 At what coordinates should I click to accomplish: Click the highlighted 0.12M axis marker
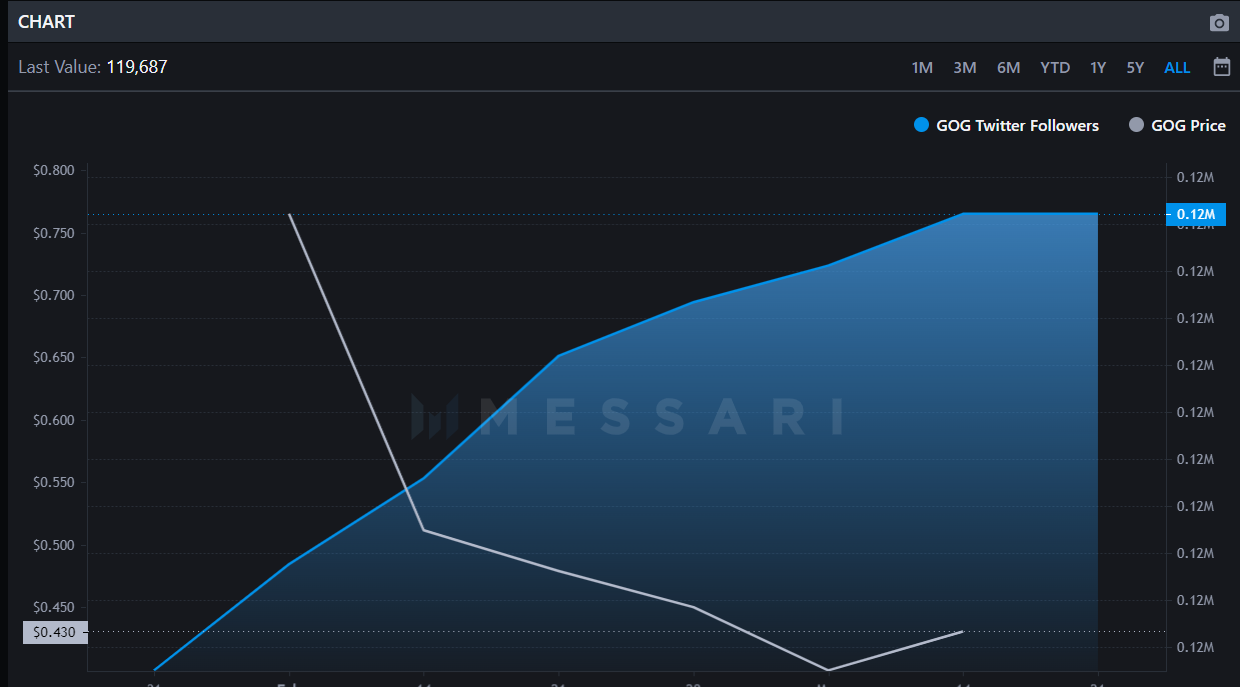point(1195,214)
